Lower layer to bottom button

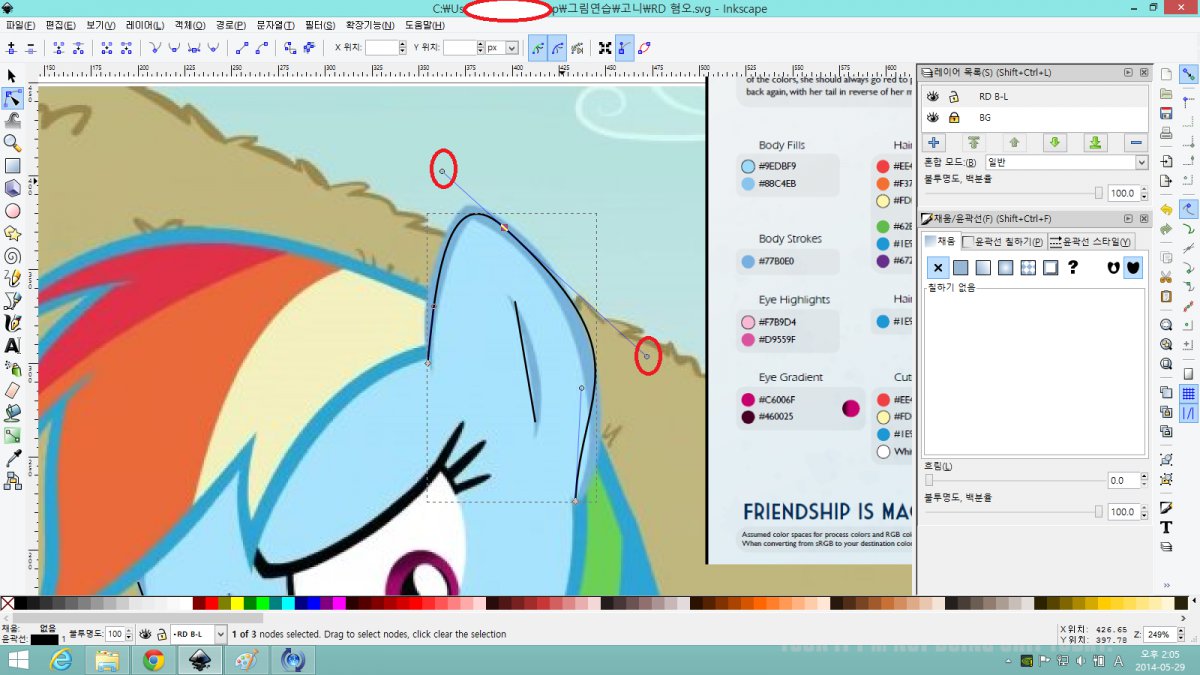pos(1096,143)
